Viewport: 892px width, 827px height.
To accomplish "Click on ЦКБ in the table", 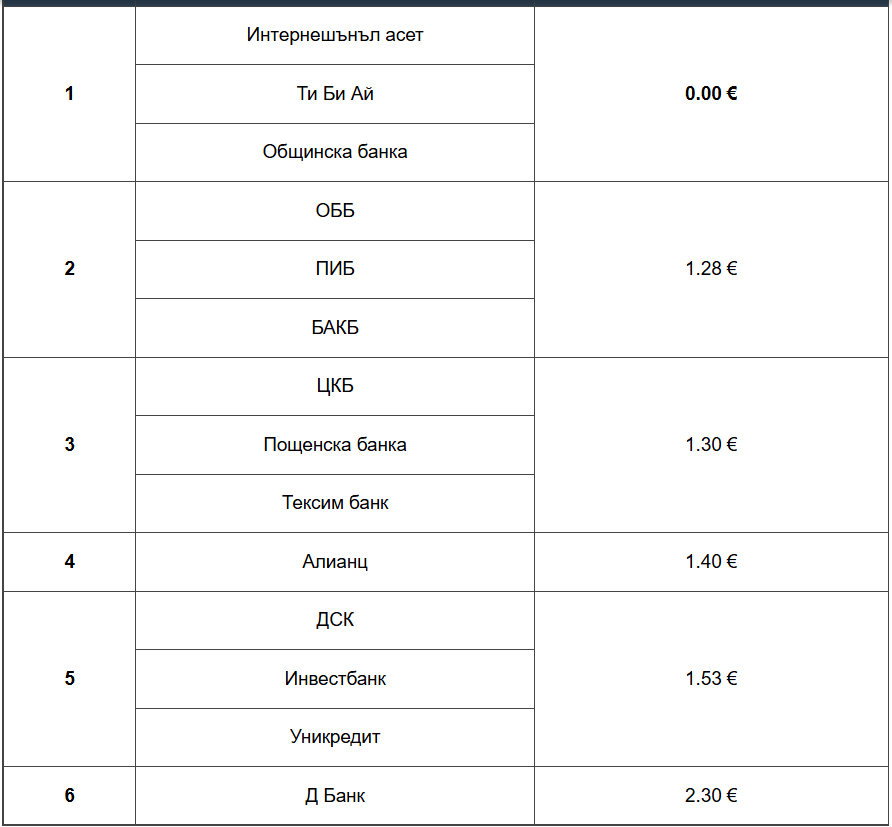I will click(x=335, y=386).
